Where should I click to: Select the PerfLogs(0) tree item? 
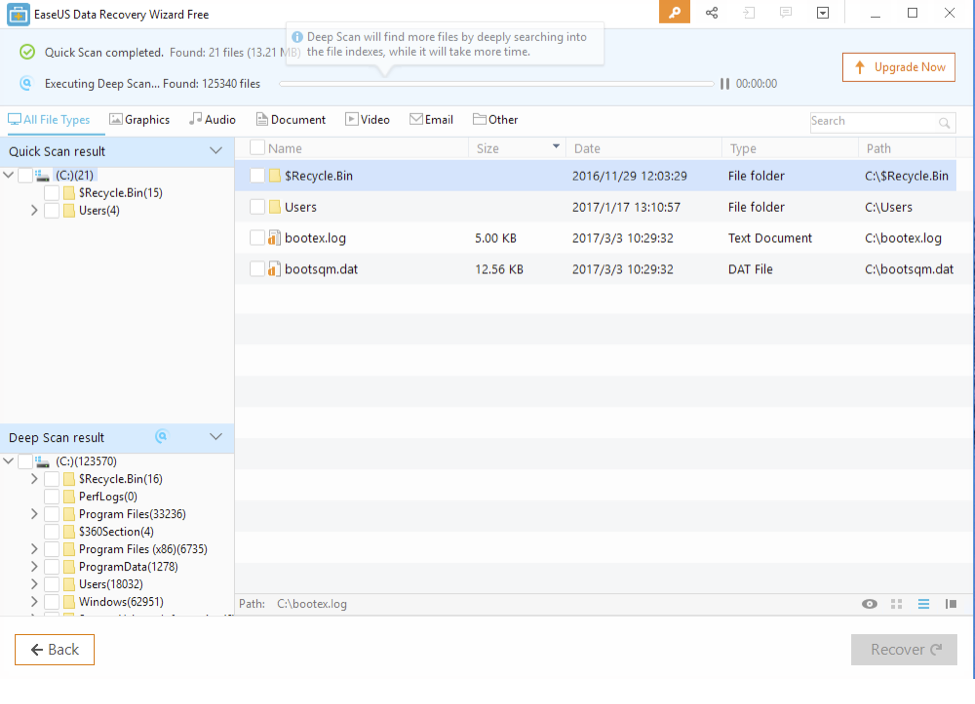[x=108, y=497]
